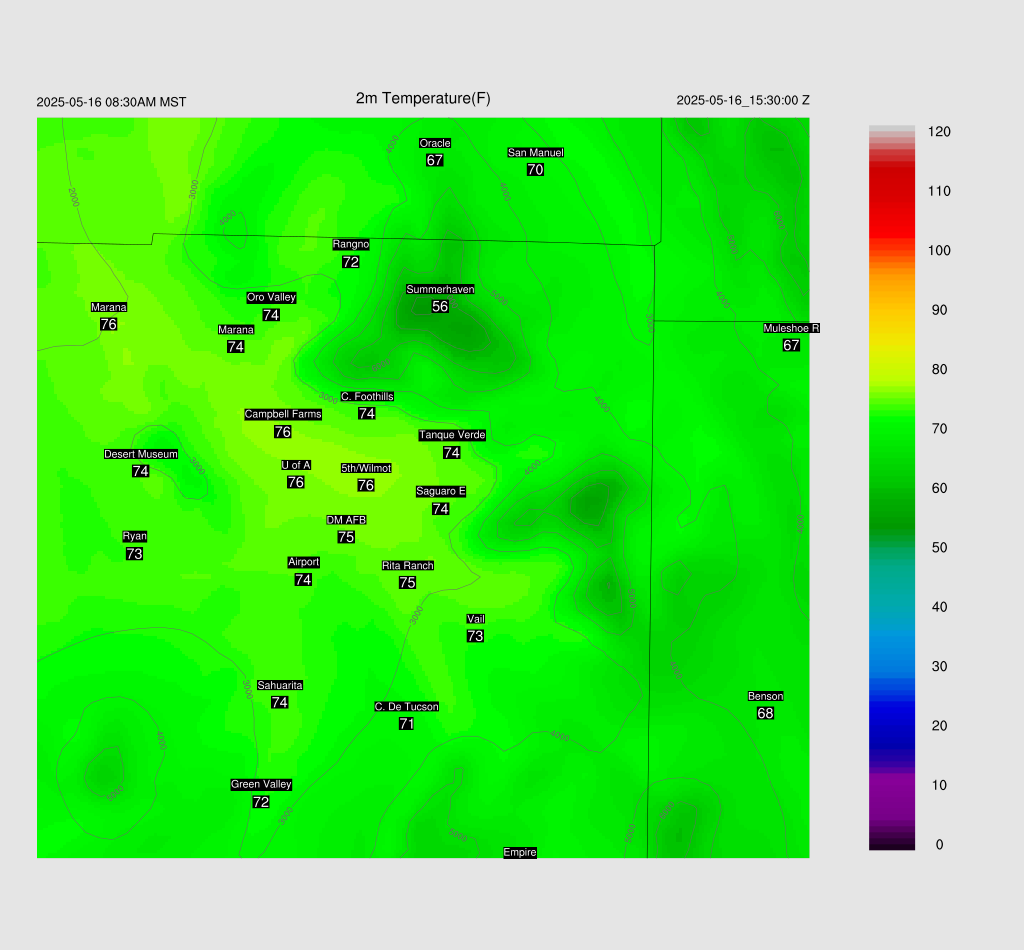Select the Summerhaven station label
This screenshot has width=1024, height=950.
440,289
